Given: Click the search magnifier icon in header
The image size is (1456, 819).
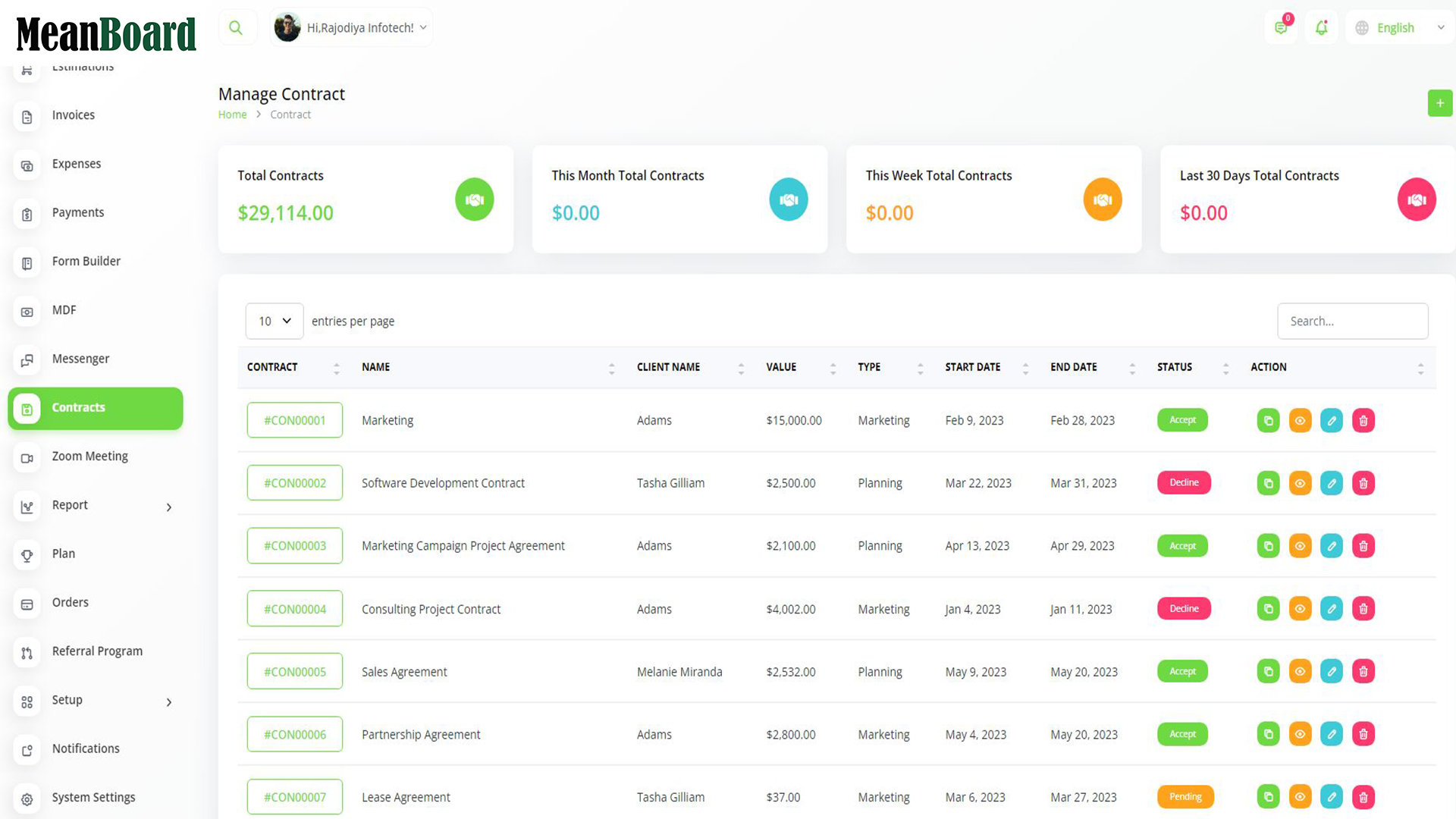Looking at the screenshot, I should coord(236,28).
